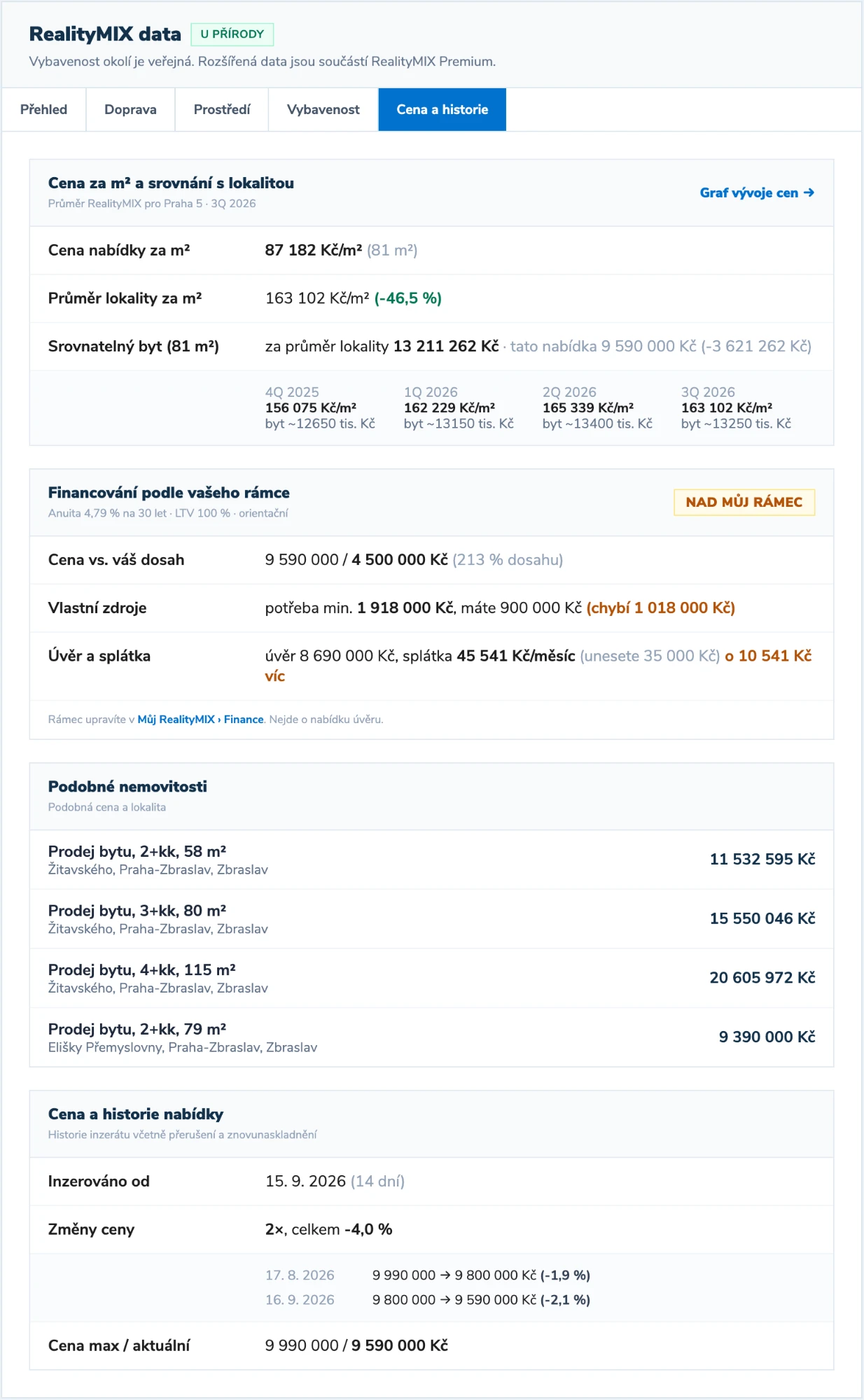Click the arrow icon beside Graf vývoje cen
The image size is (864, 1400).
(809, 192)
